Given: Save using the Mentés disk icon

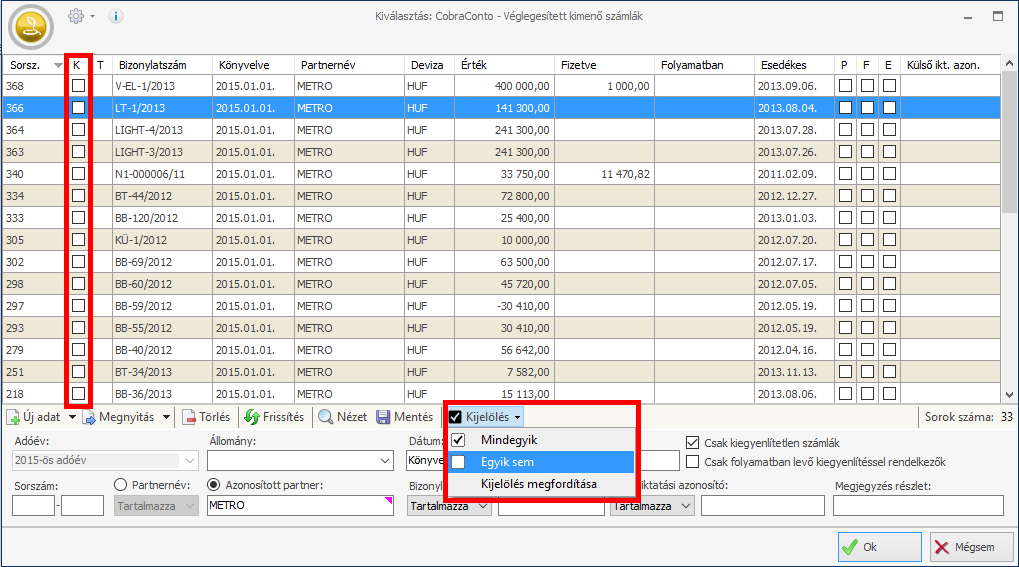Looking at the screenshot, I should pyautogui.click(x=383, y=417).
